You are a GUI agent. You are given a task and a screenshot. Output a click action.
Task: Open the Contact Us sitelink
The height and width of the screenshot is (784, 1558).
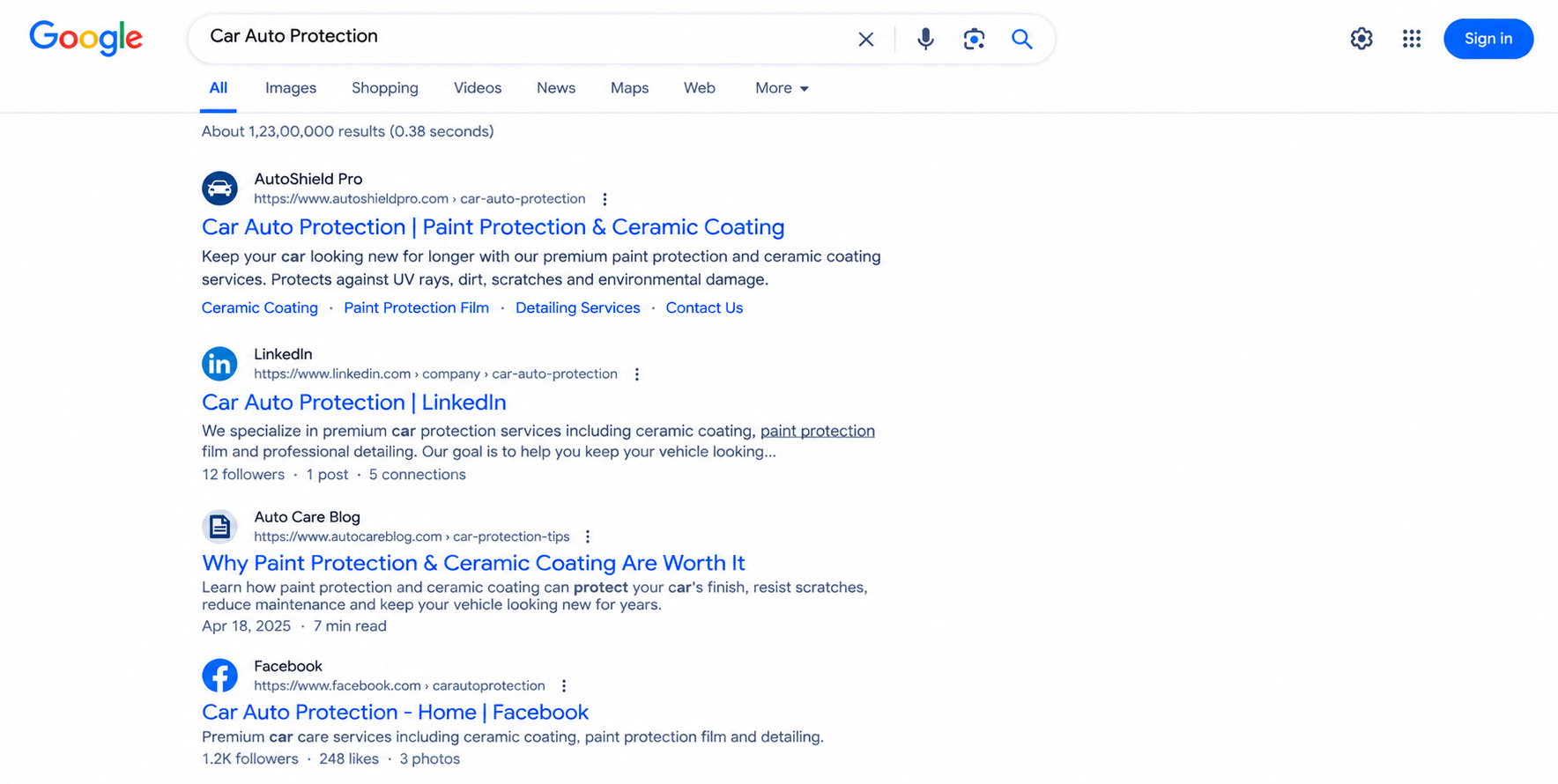coord(704,307)
